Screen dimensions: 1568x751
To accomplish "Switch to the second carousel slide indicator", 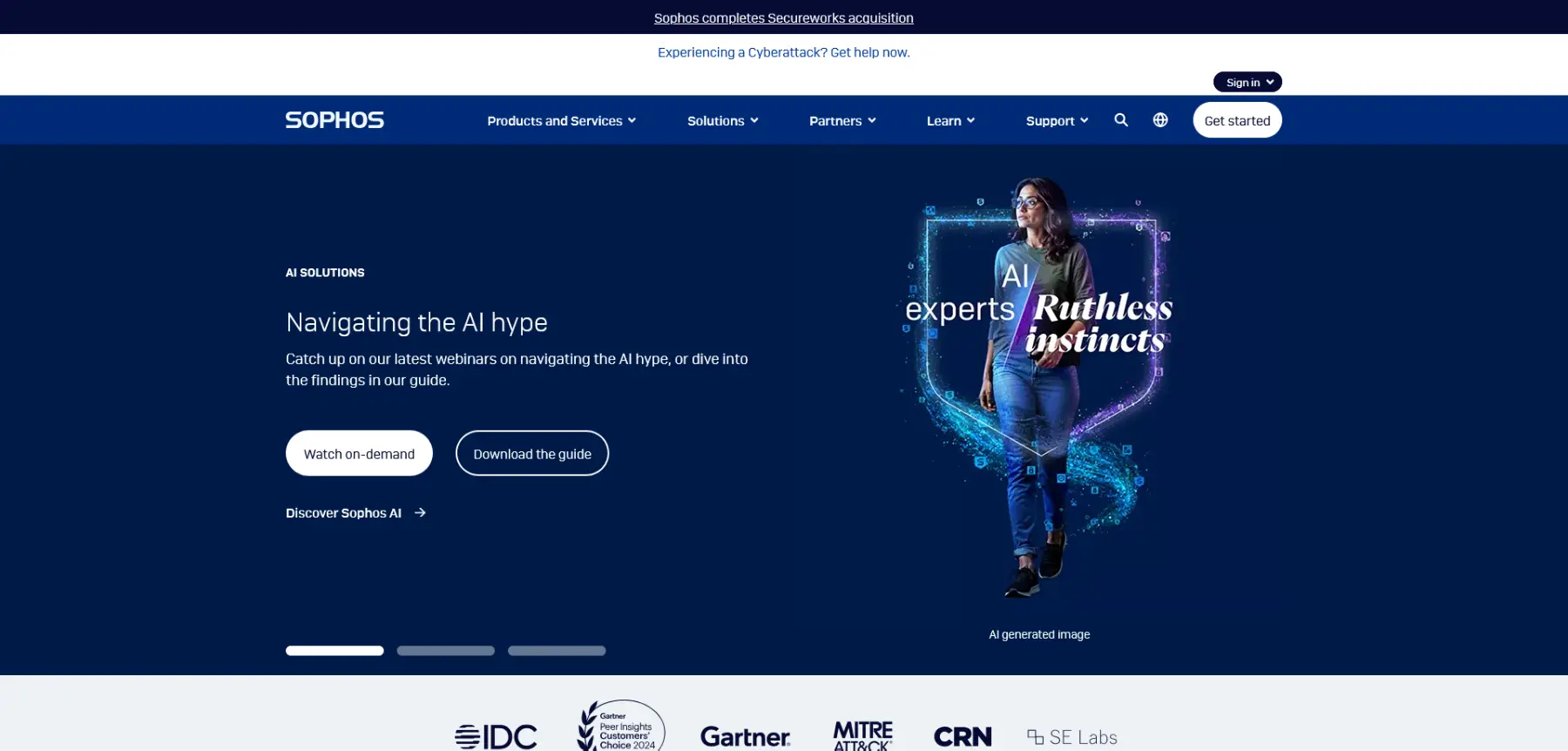I will point(446,651).
